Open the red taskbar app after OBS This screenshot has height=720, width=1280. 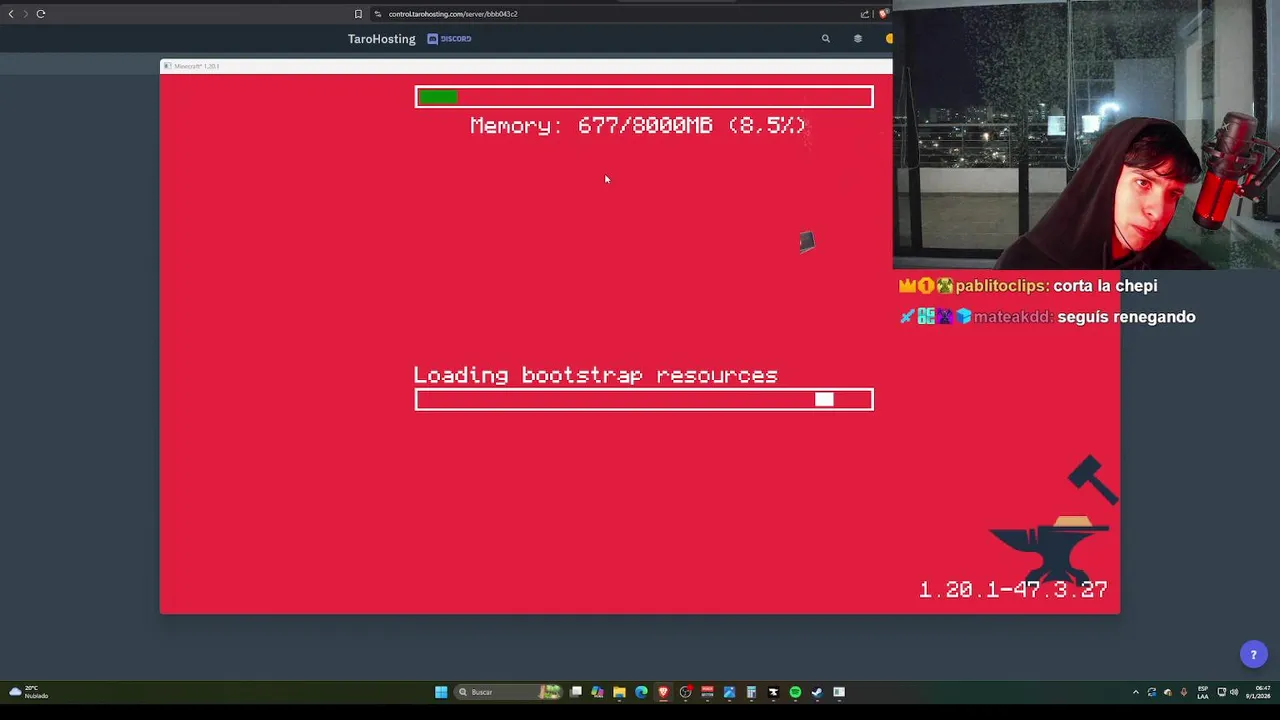coord(707,692)
